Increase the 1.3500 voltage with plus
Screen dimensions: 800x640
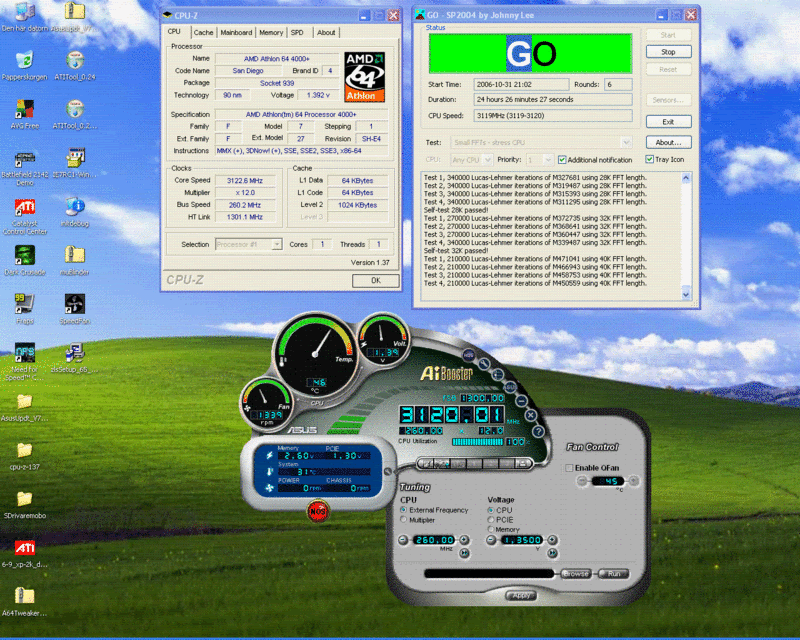pyautogui.click(x=552, y=540)
